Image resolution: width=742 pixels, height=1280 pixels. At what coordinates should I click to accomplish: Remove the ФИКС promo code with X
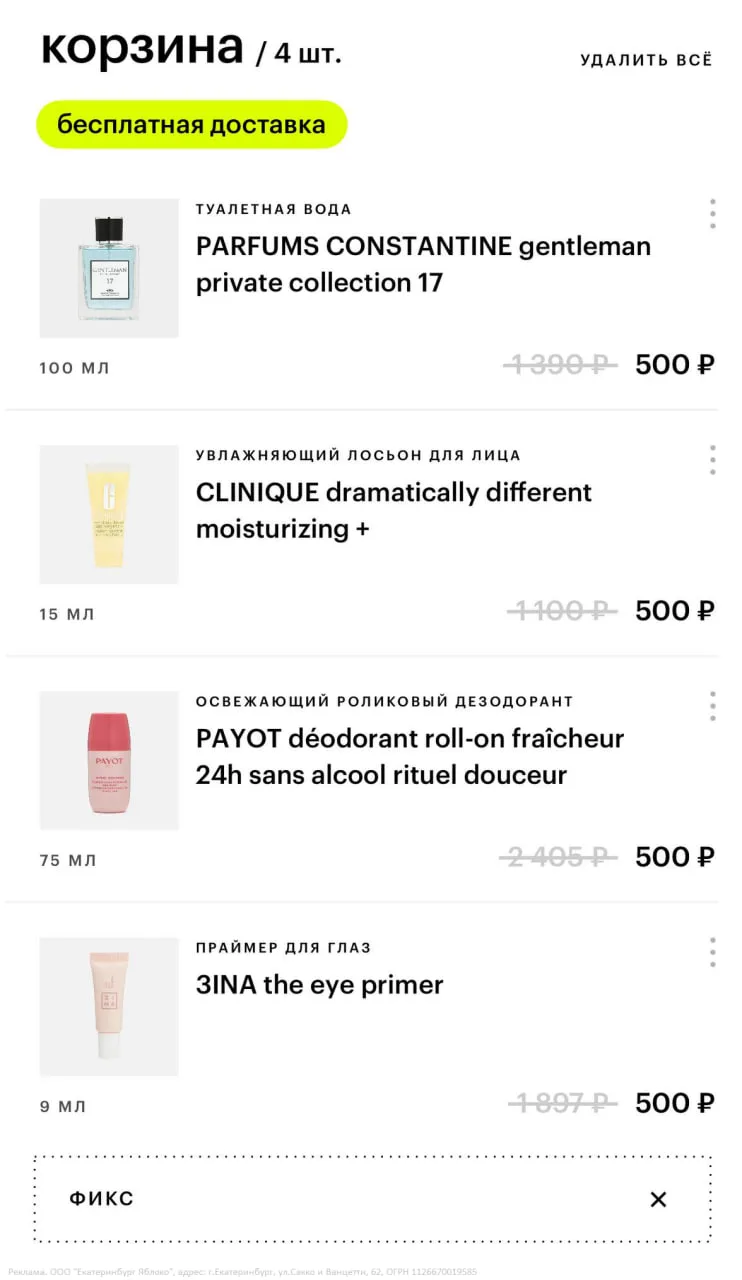coord(658,1199)
